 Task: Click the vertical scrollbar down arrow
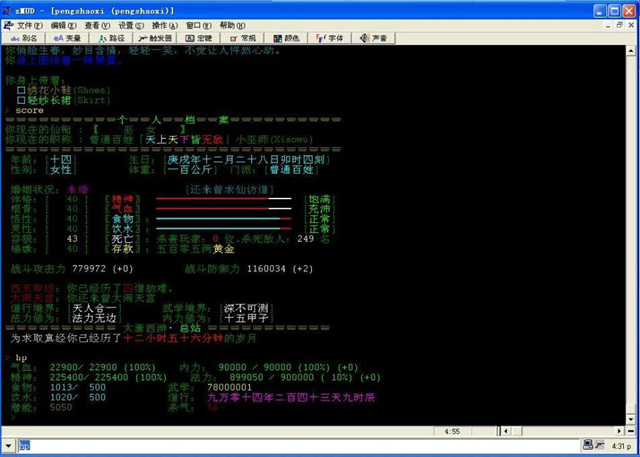[631, 419]
